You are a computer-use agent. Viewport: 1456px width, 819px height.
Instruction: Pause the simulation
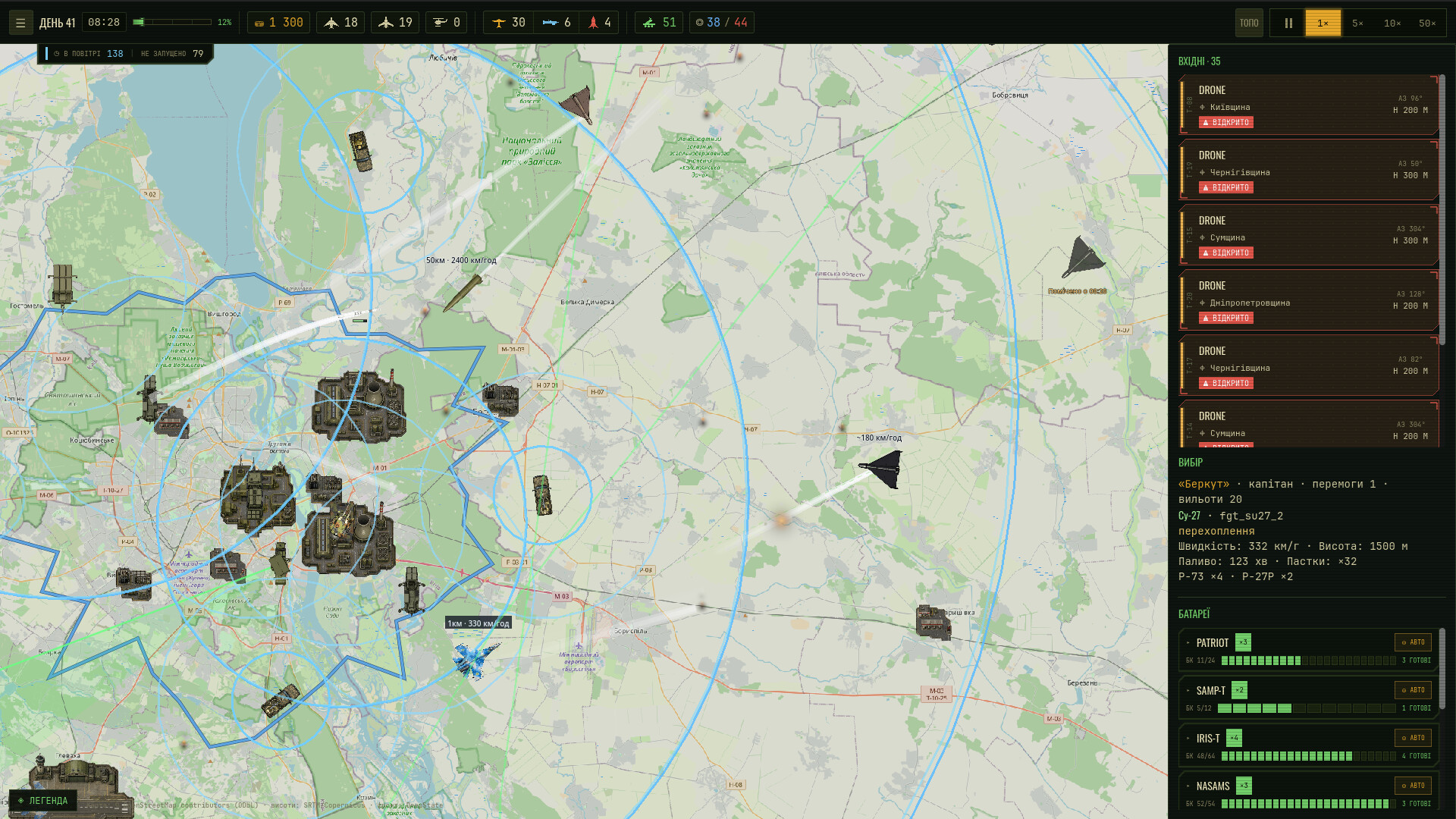[1288, 23]
